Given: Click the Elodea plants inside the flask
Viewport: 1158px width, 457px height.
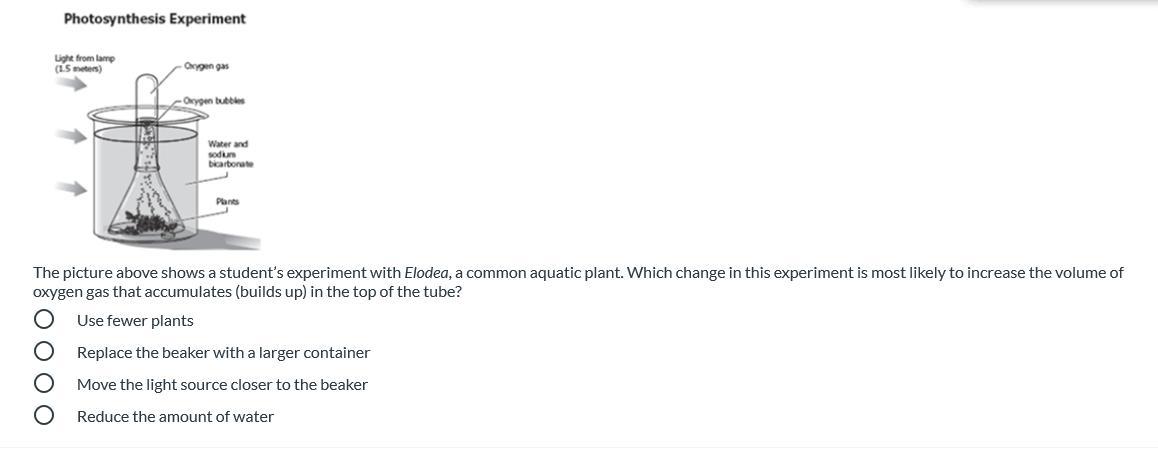Looking at the screenshot, I should (149, 224).
